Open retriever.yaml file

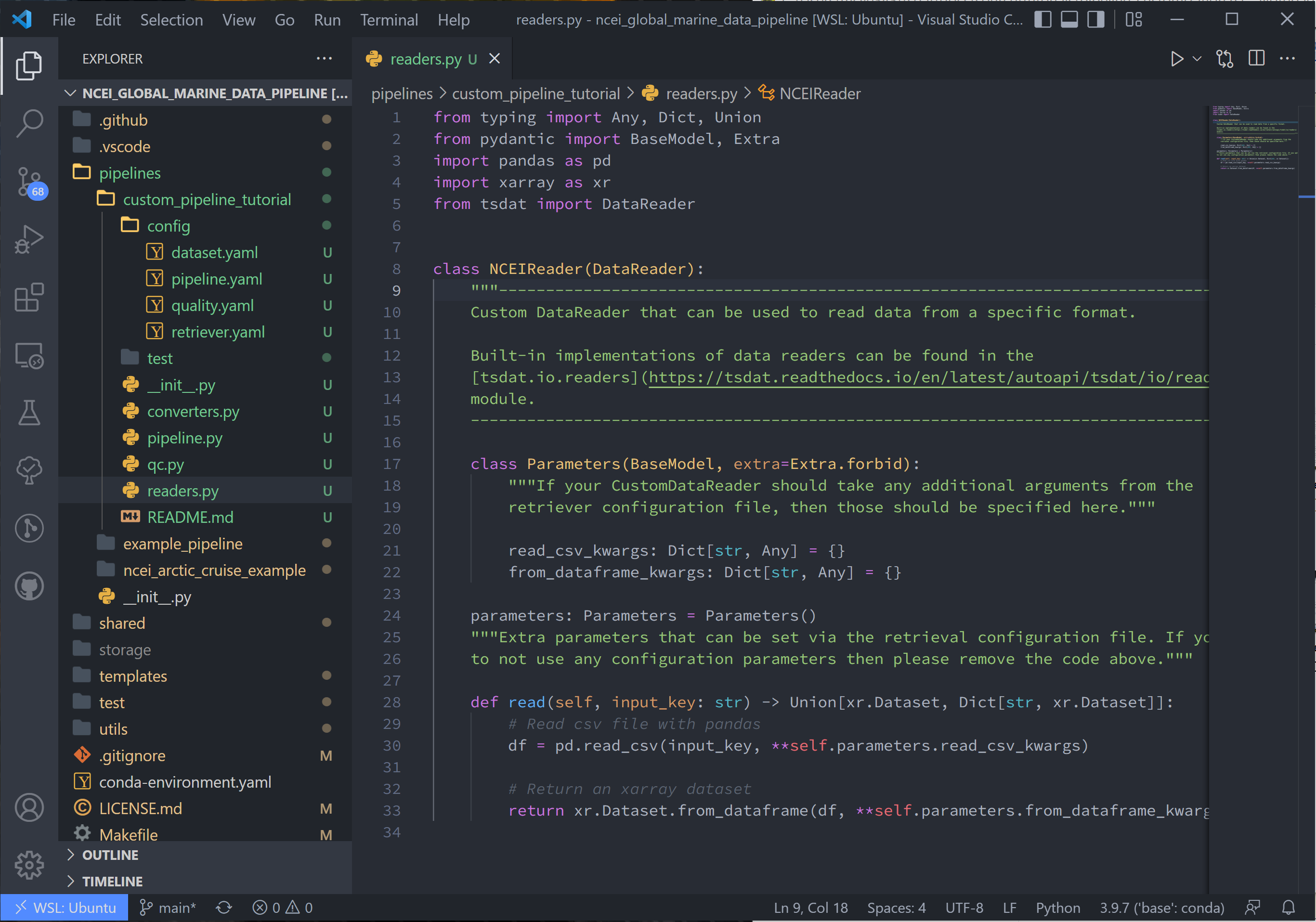pyautogui.click(x=205, y=332)
